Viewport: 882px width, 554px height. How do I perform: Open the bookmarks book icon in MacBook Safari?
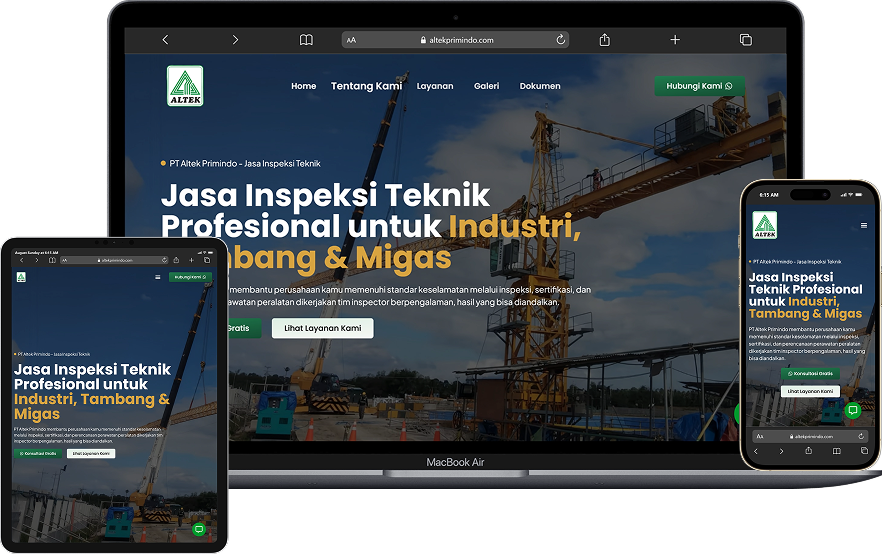pos(306,40)
